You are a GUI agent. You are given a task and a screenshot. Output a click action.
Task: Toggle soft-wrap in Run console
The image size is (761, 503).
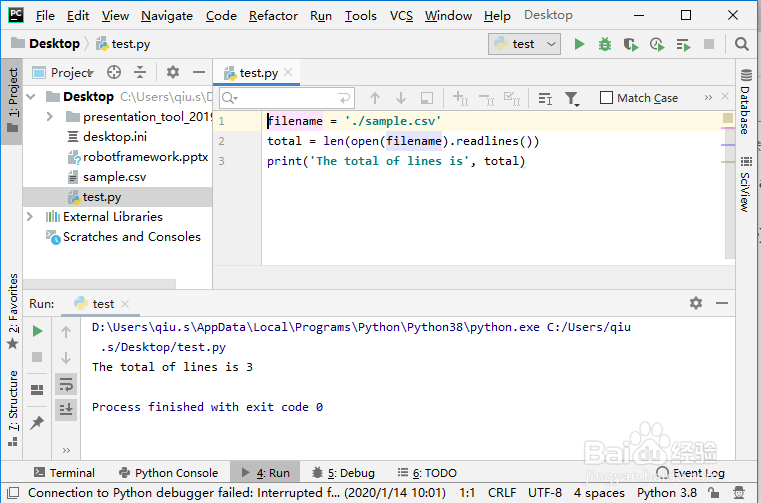66,384
